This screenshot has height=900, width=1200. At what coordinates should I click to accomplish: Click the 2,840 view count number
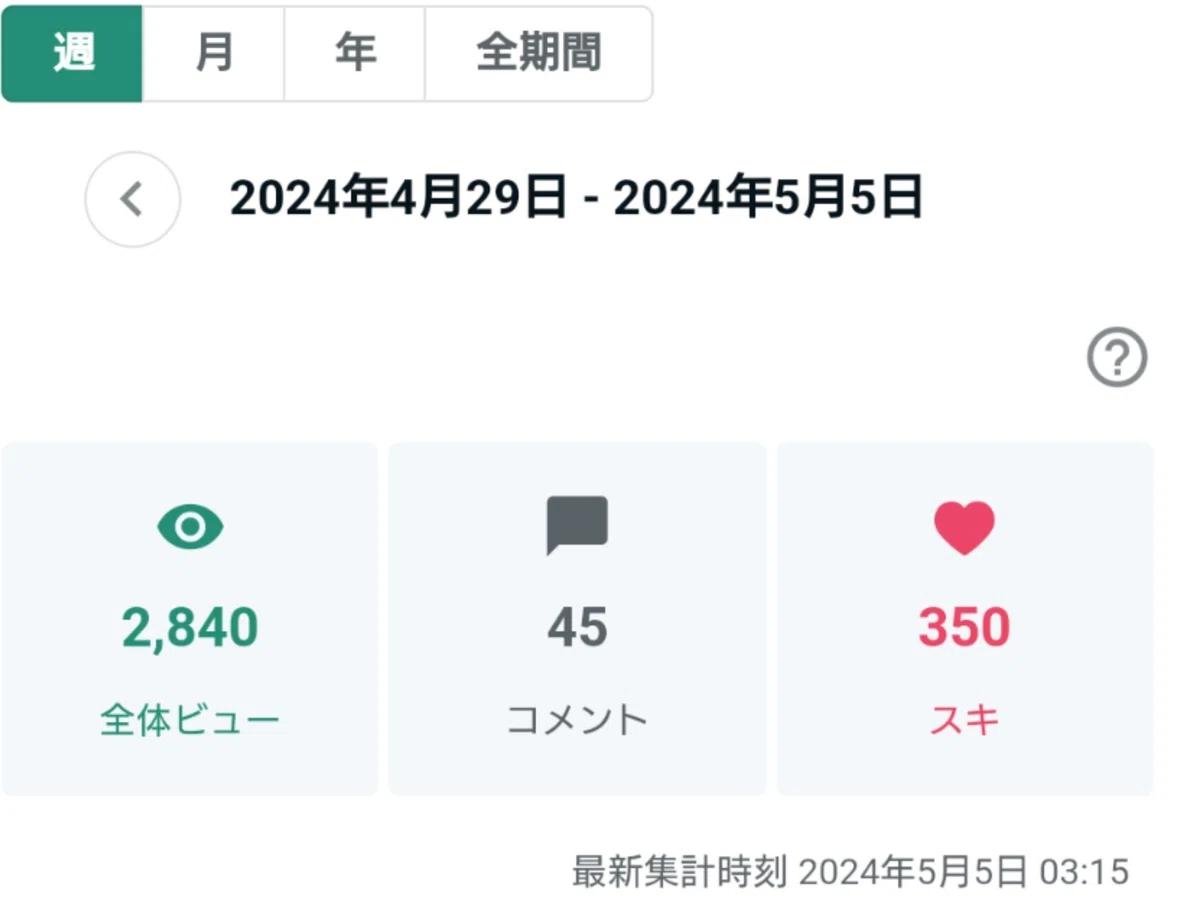click(x=190, y=628)
